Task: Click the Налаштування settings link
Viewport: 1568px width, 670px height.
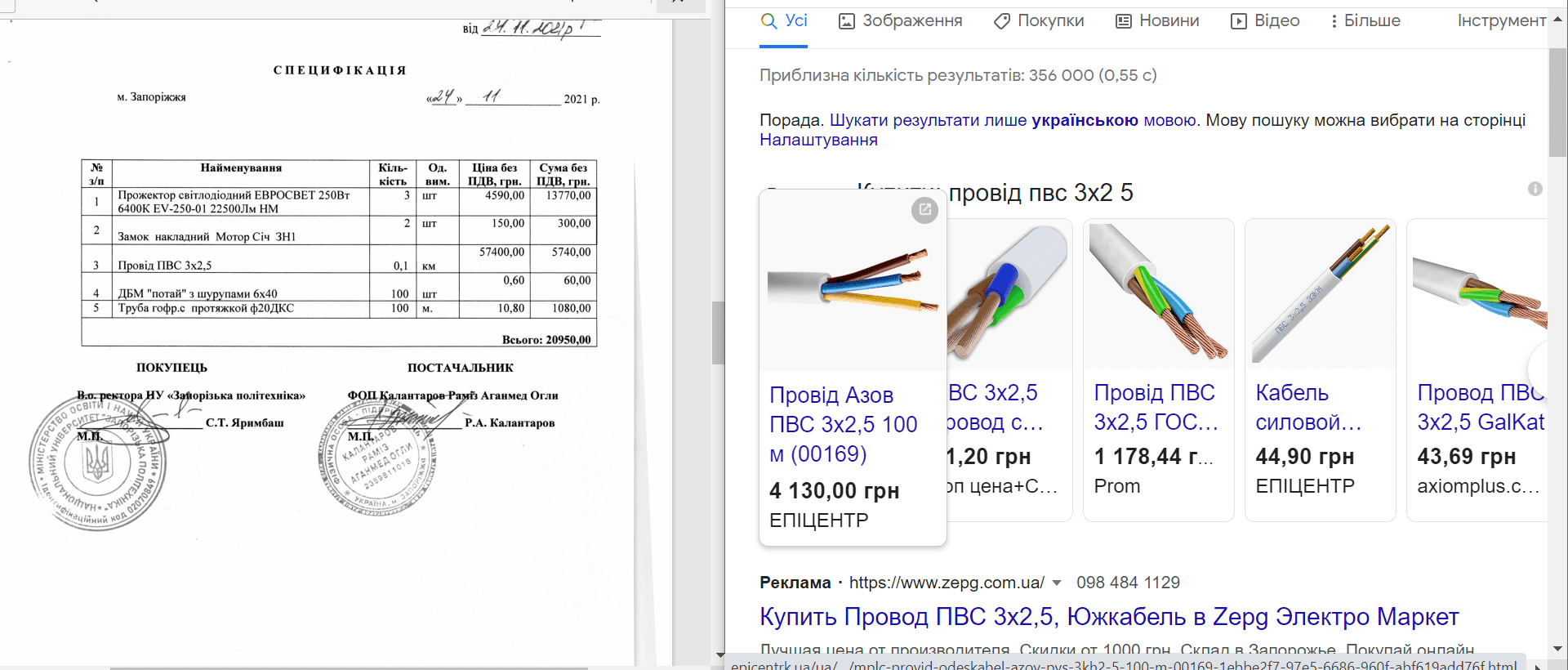Action: (x=818, y=140)
